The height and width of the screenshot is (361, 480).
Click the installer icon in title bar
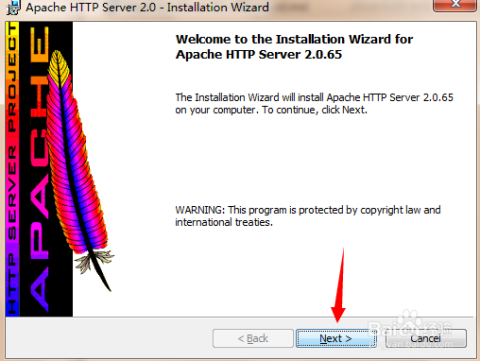[13, 7]
